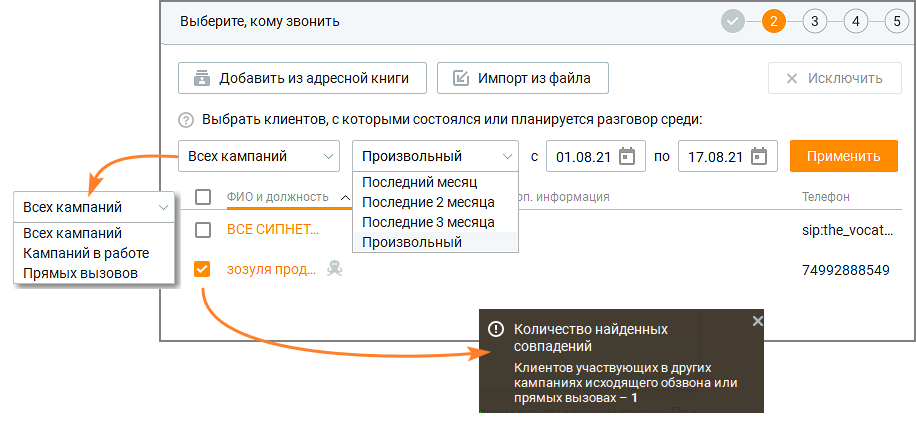Click 'sip:the_vocat...' phone cell
Viewport: 916px width, 426px height.
848,230
